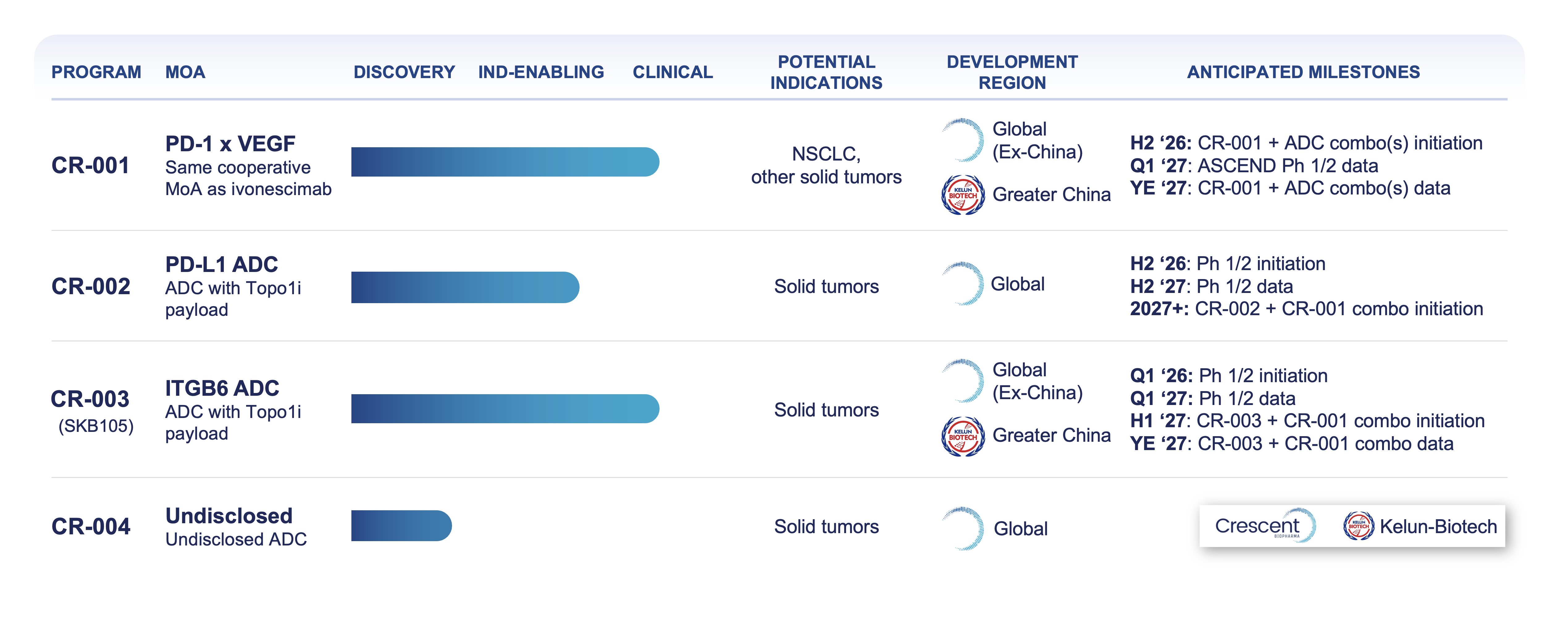
Task: Click the CR-001 development progress bar
Action: click(505, 162)
